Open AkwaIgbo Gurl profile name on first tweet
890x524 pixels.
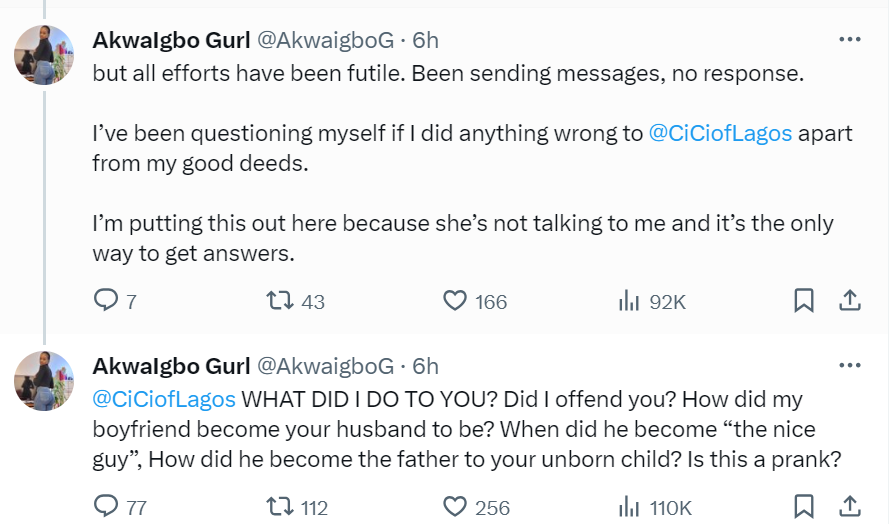[171, 40]
